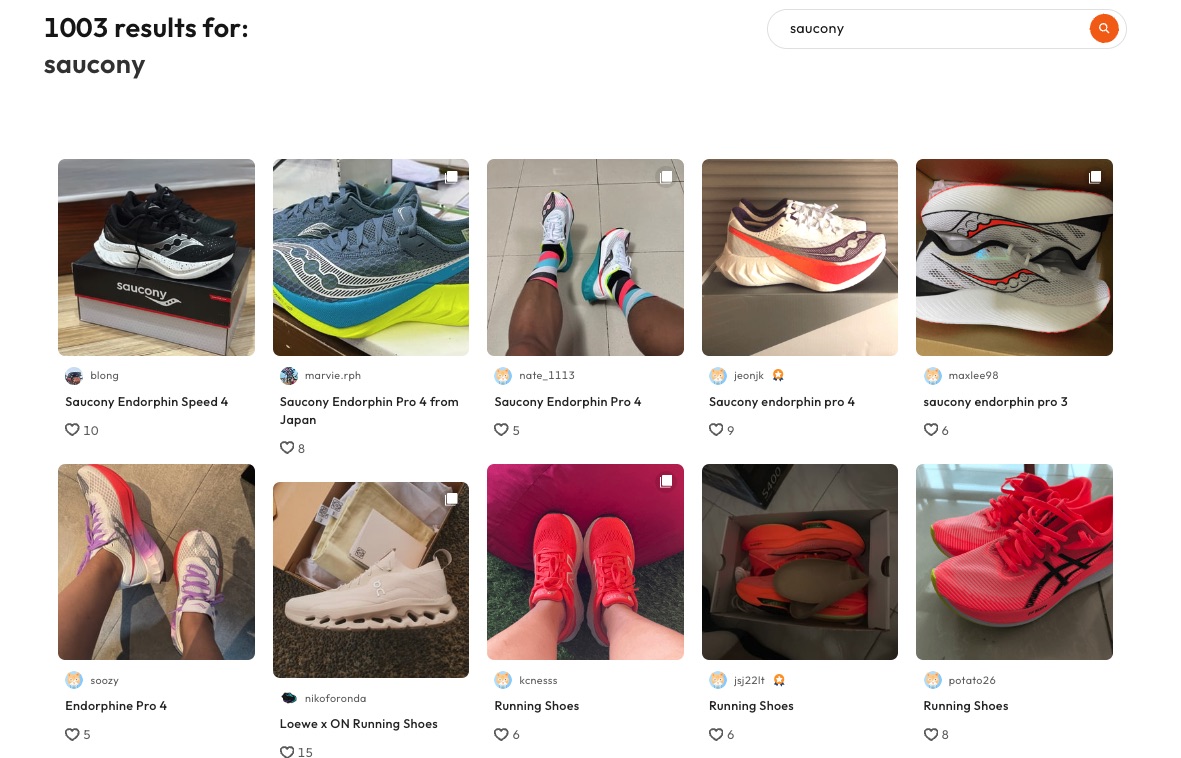The width and height of the screenshot is (1181, 758).
Task: Click the kcnesss username link
Action: click(538, 680)
